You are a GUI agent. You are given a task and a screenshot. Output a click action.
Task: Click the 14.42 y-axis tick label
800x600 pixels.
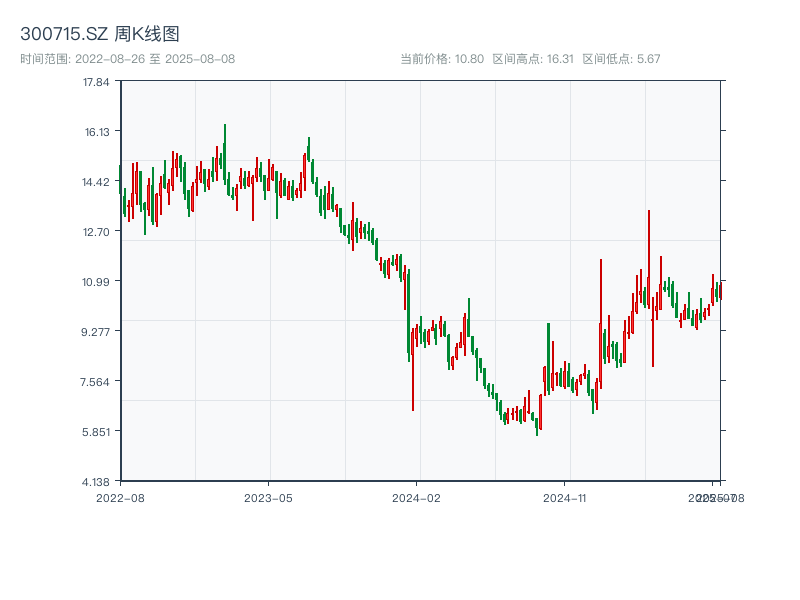pos(96,182)
